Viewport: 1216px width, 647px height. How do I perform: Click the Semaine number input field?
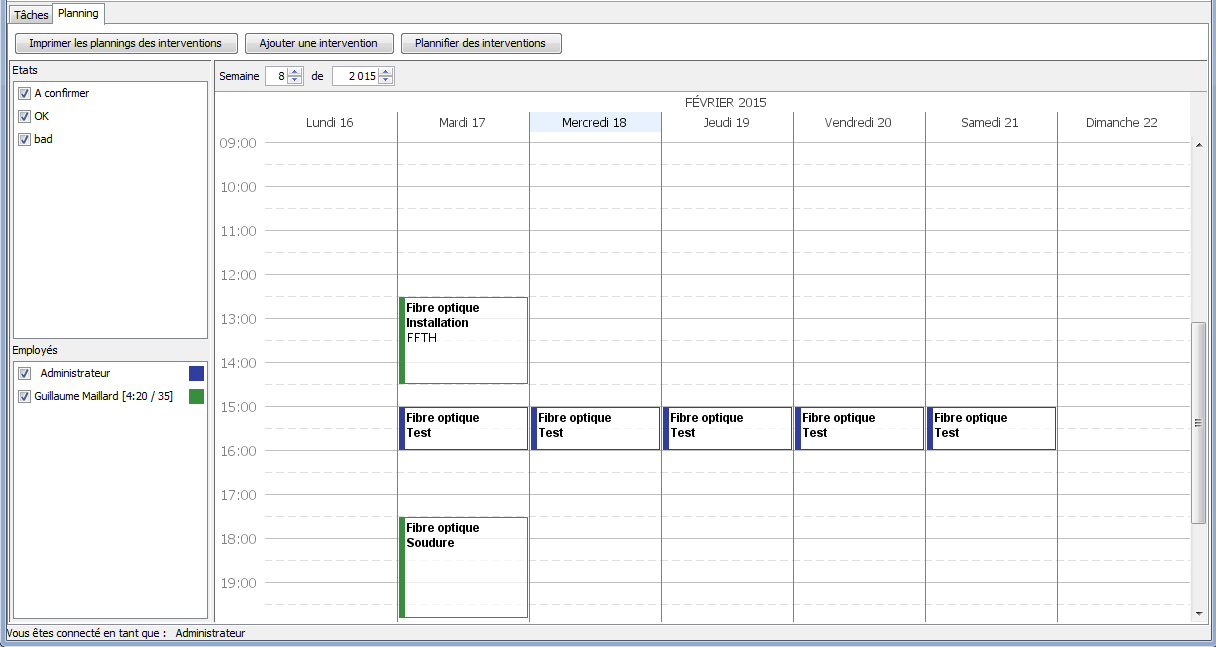(277, 76)
